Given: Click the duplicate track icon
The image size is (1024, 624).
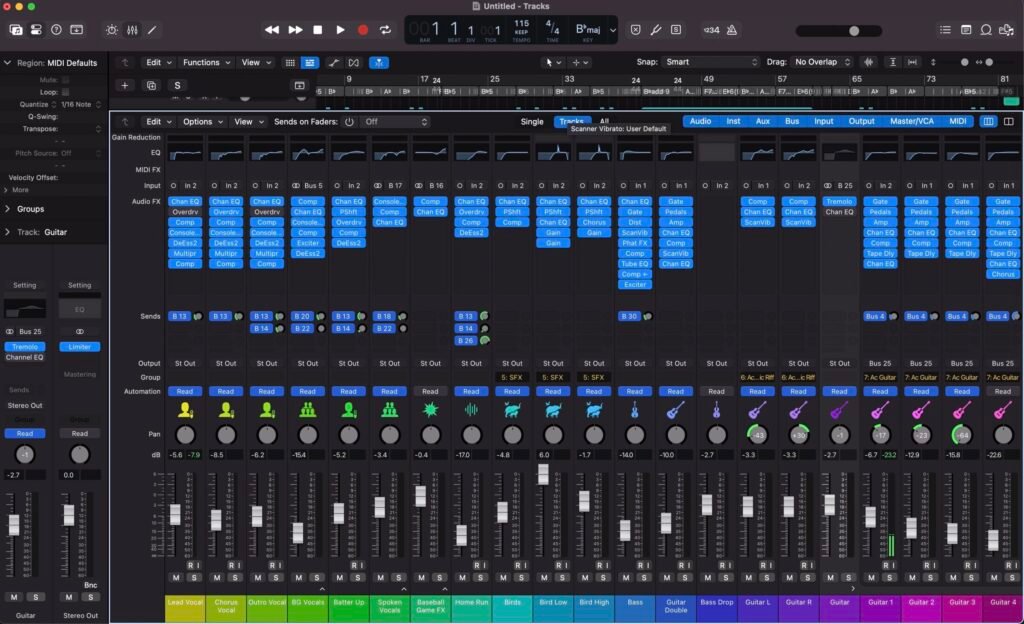Looking at the screenshot, I should pyautogui.click(x=152, y=86).
